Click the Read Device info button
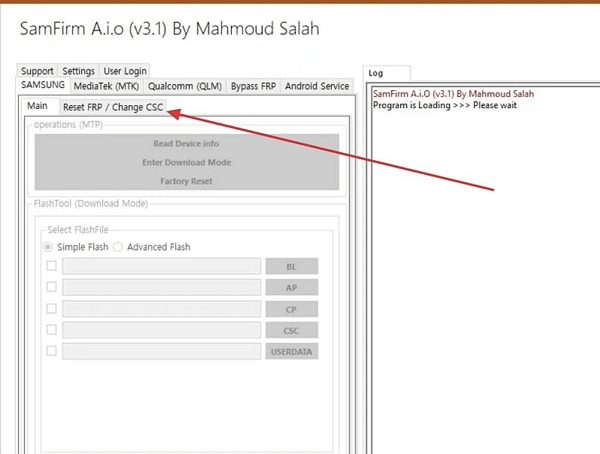The height and width of the screenshot is (454, 600). 185,143
